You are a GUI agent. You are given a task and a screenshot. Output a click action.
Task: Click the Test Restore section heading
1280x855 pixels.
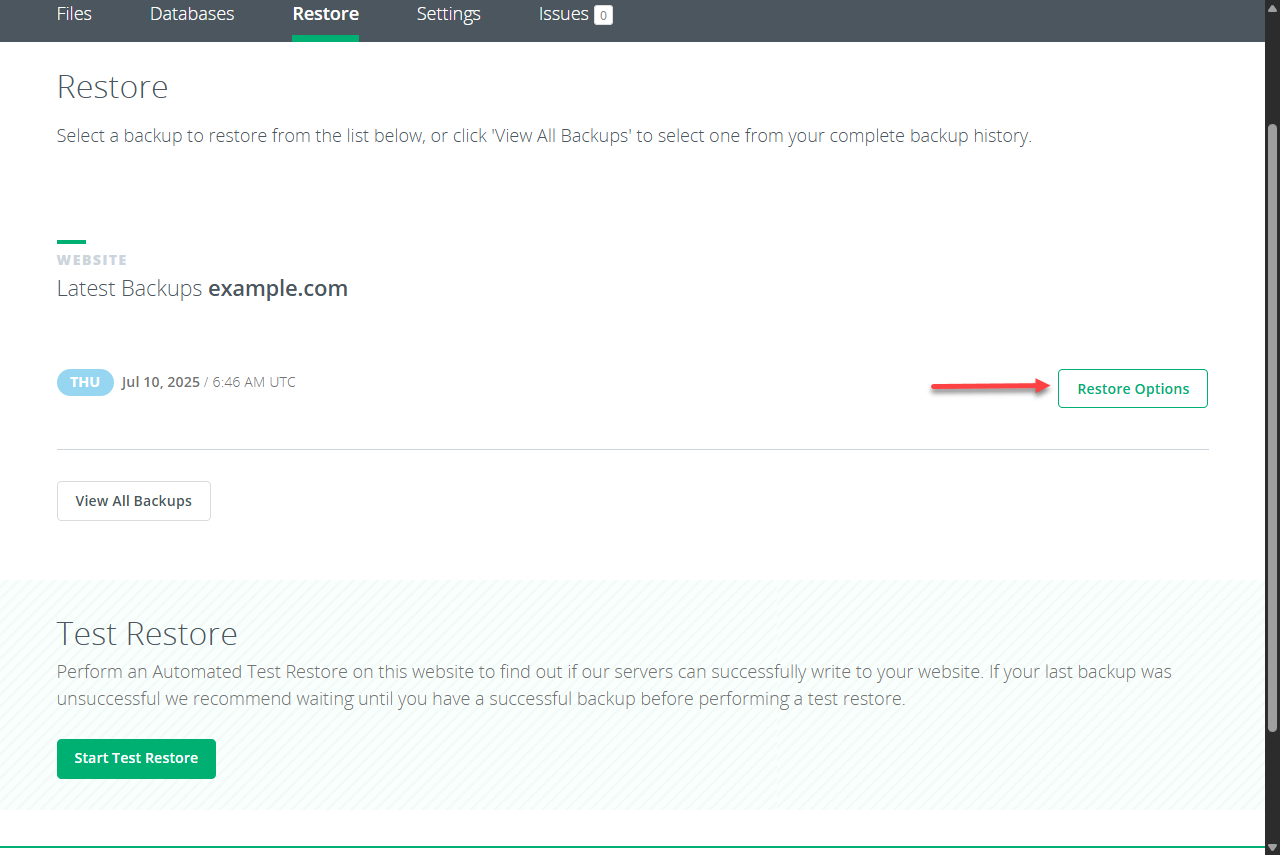pyautogui.click(x=147, y=634)
